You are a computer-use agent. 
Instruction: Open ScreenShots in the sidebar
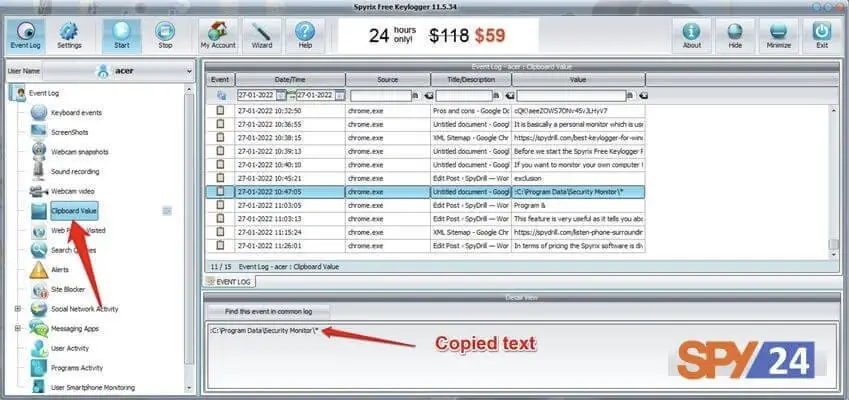[x=69, y=132]
